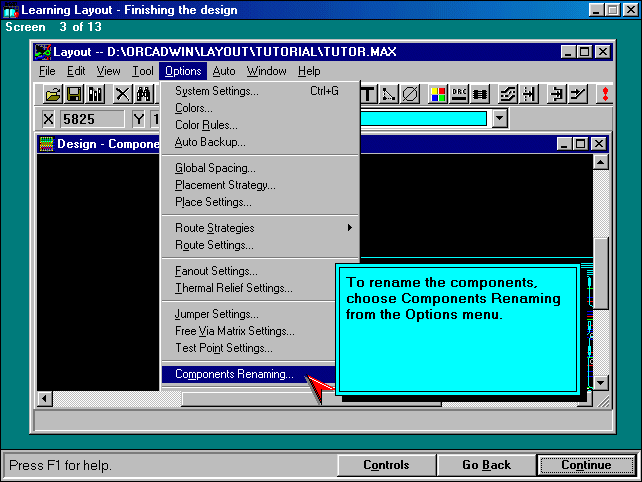Expand the cyan layer dropdown arrow
Image resolution: width=642 pixels, height=482 pixels.
[500, 119]
